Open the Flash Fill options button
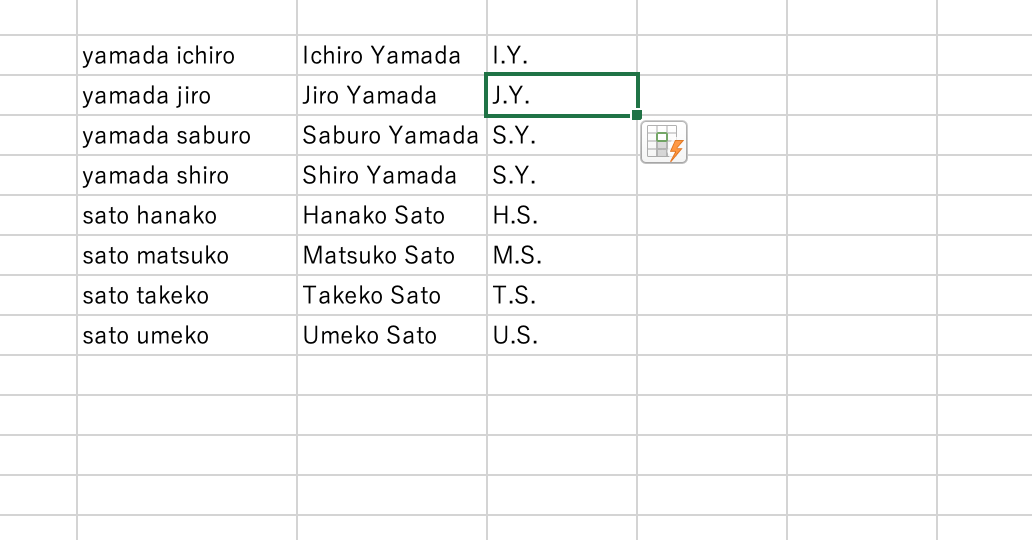The image size is (1032, 540). (x=664, y=142)
